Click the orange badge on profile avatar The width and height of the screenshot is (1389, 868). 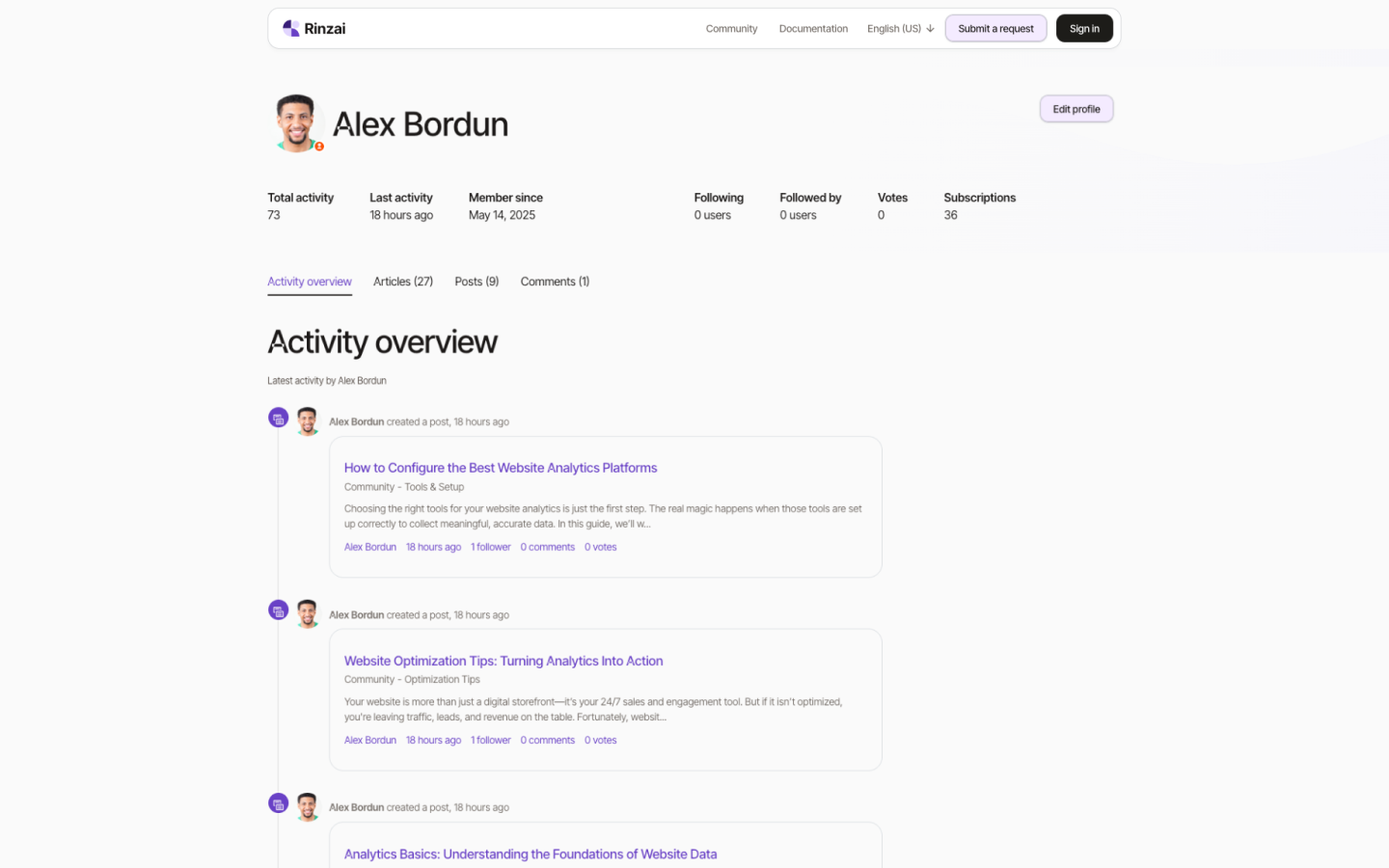click(x=319, y=147)
